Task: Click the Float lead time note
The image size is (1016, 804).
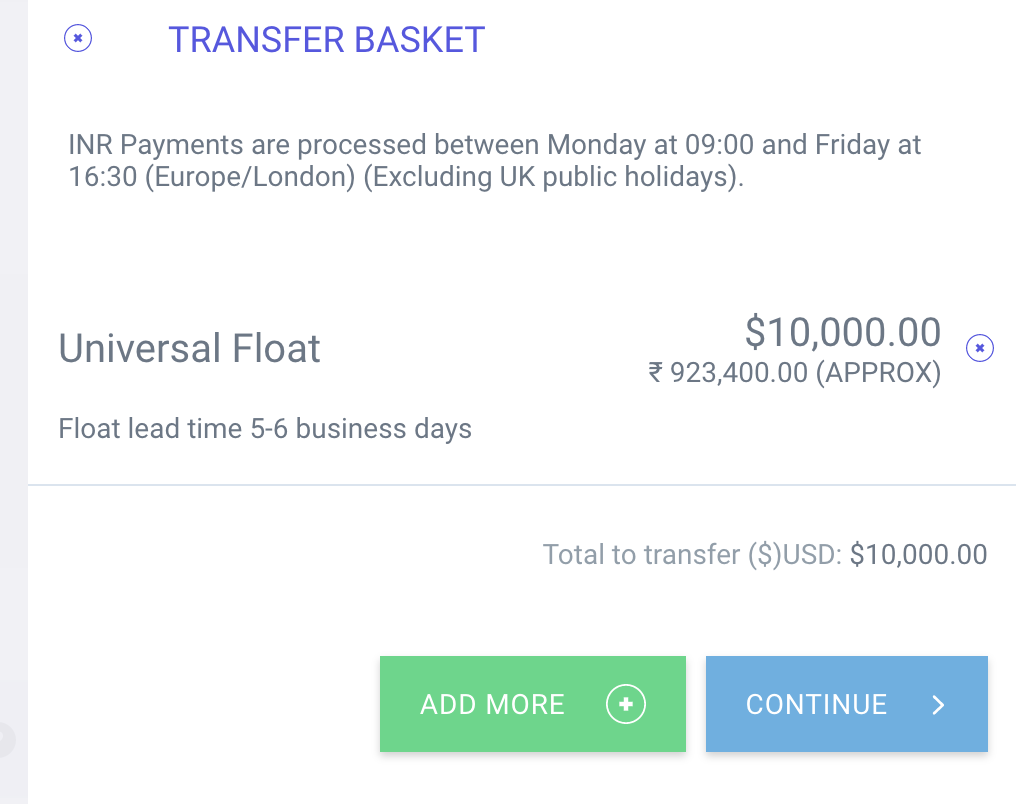Action: click(x=265, y=428)
